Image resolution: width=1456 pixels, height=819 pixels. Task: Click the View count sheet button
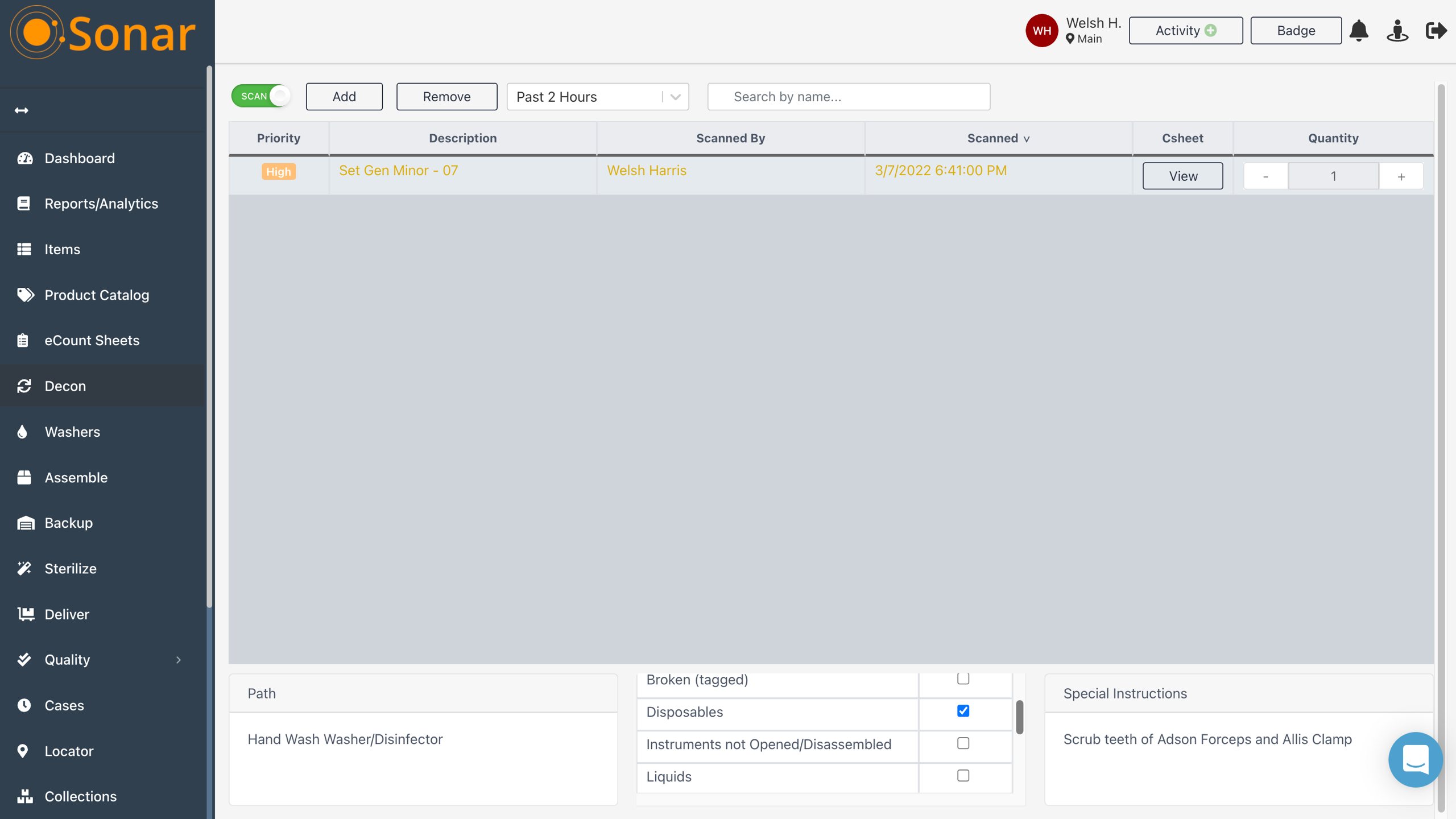click(x=1182, y=176)
